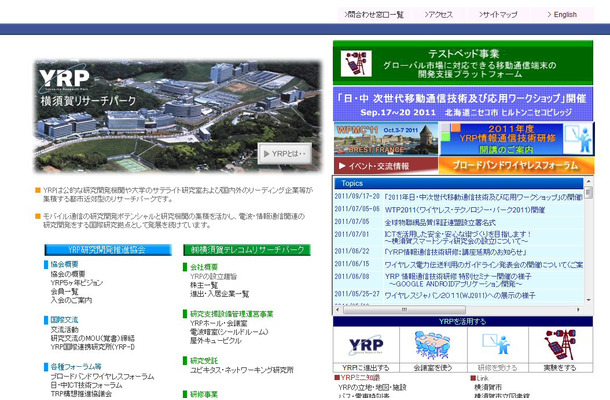The height and width of the screenshot is (400, 610).
Task: Open the YRP研究開発推進協会 blue header
Action: (x=108, y=250)
